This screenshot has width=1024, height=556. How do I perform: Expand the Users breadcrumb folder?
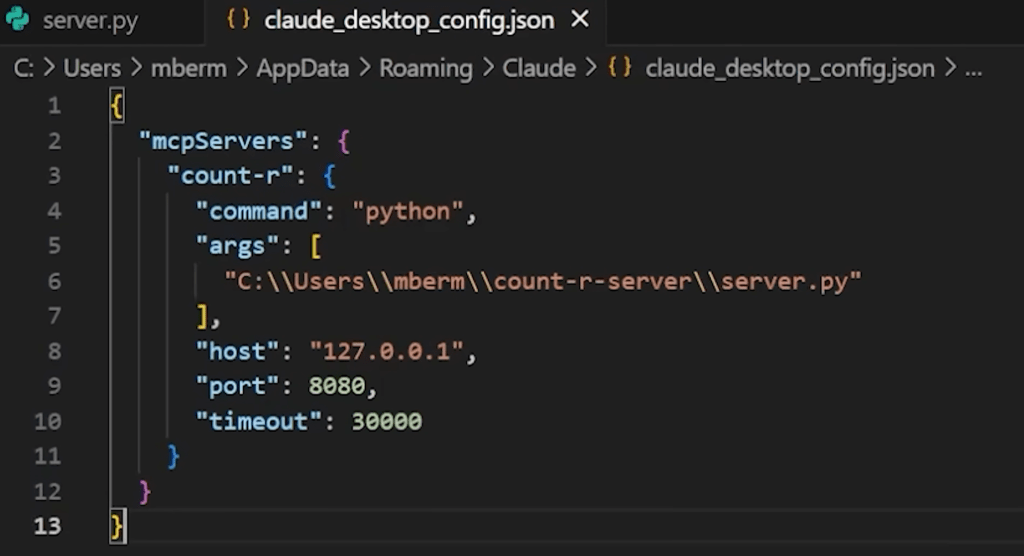[91, 68]
